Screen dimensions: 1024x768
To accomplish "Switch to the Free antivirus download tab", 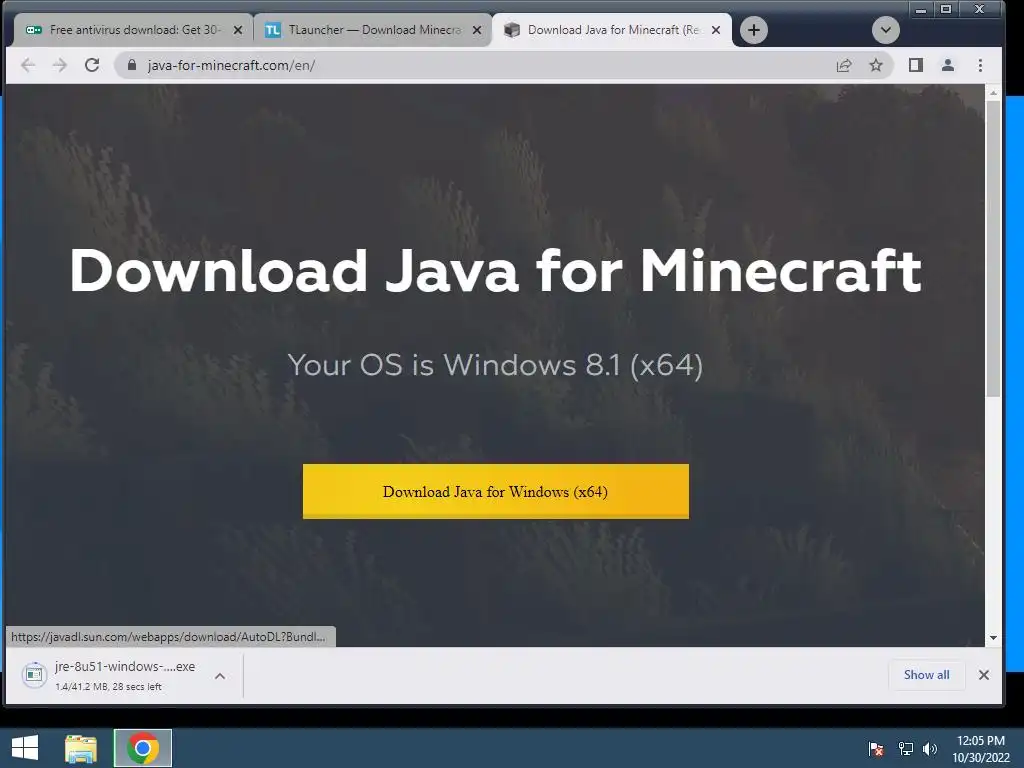I will tap(133, 30).
